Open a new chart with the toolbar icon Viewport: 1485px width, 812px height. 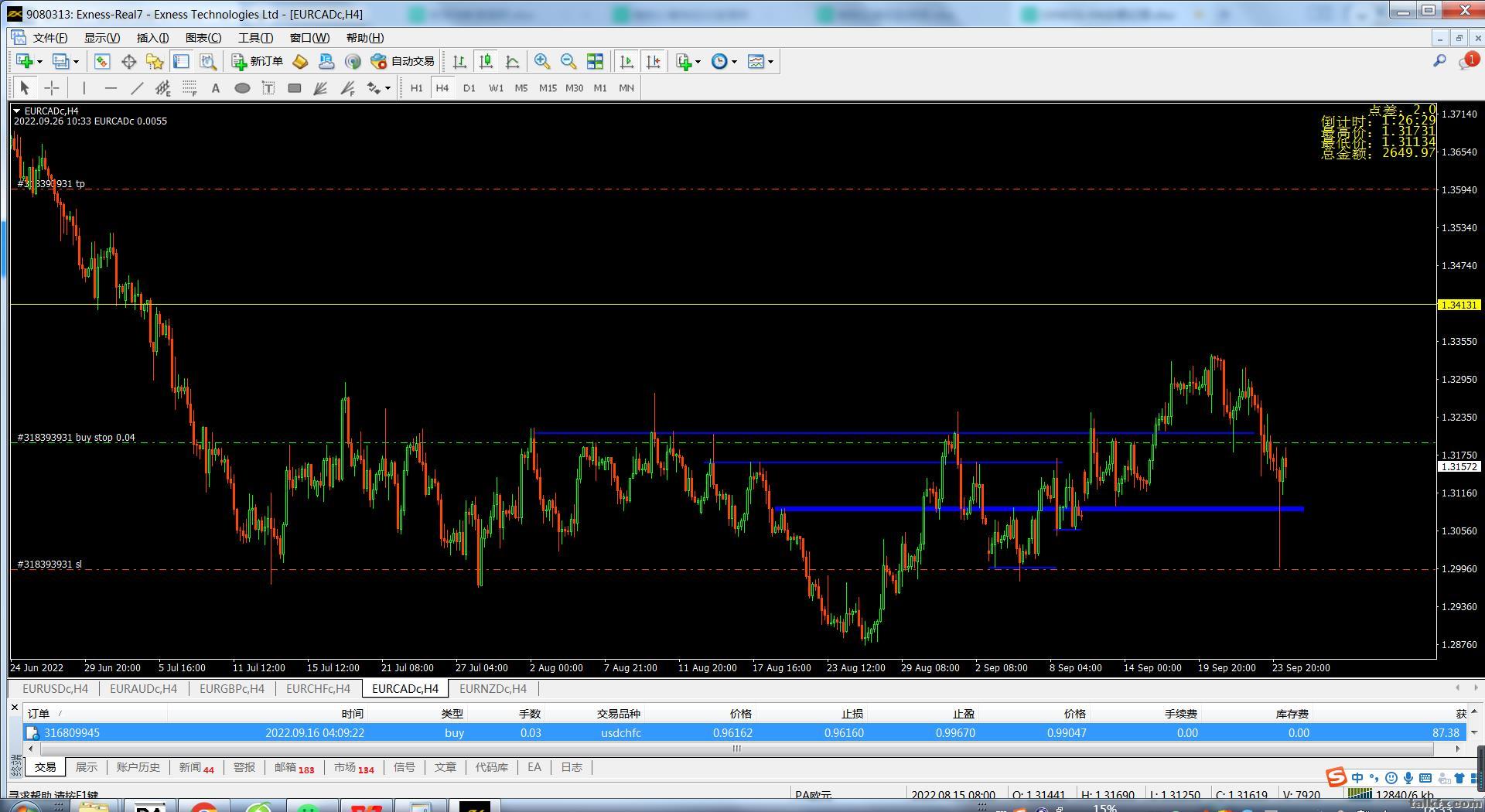pyautogui.click(x=24, y=61)
